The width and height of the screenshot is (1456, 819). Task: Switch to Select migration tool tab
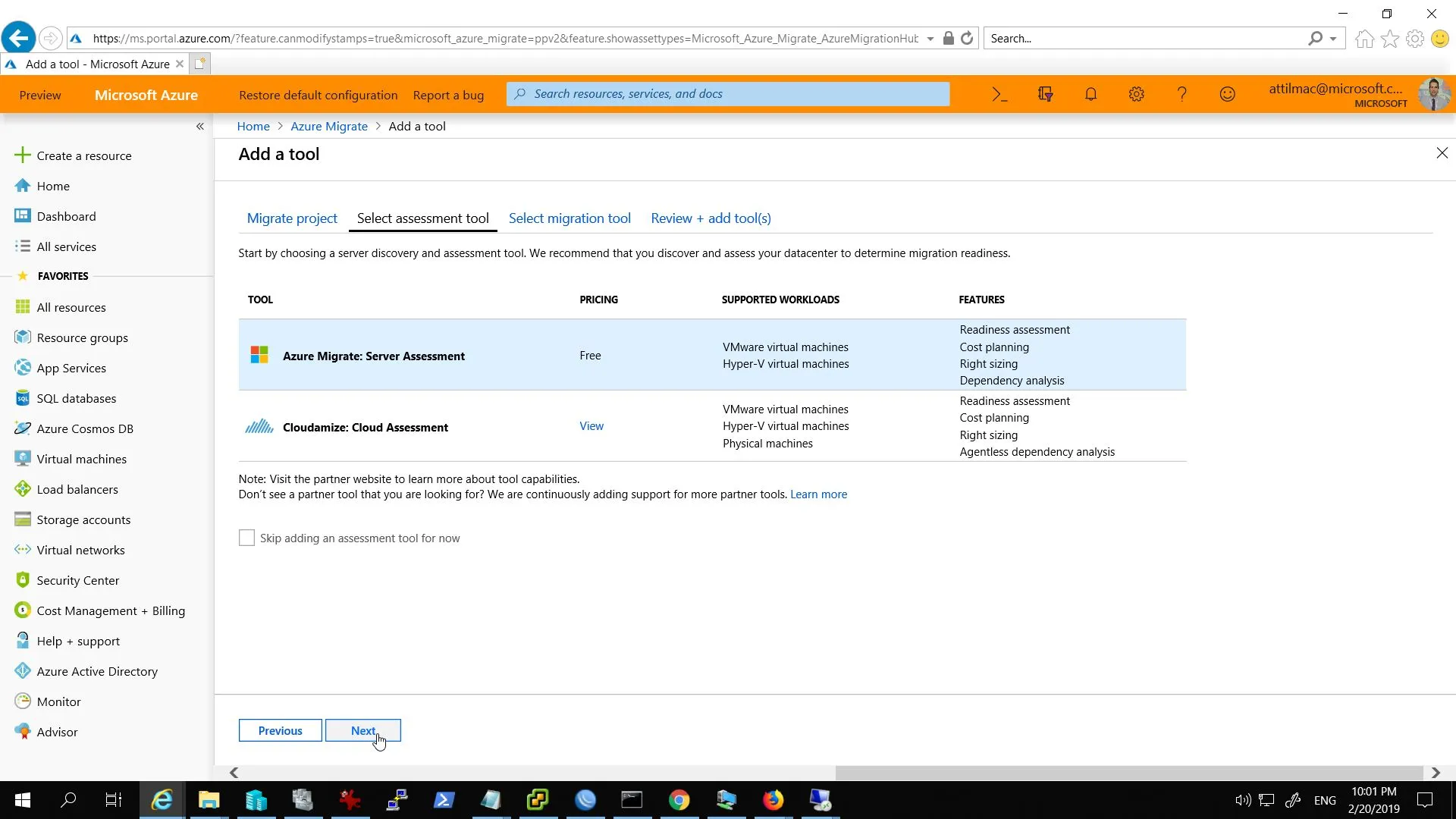570,218
